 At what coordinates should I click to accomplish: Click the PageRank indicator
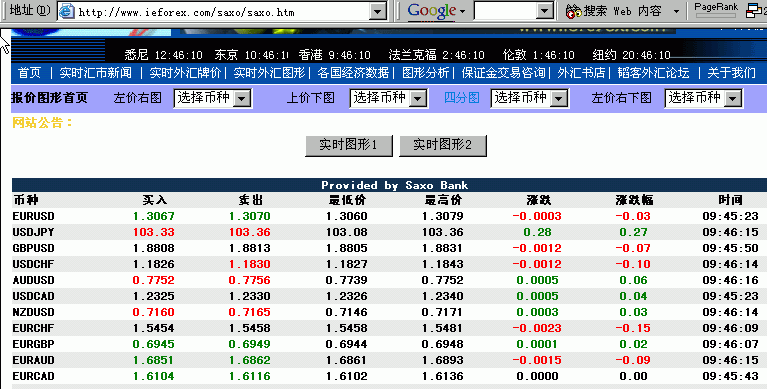coord(716,10)
